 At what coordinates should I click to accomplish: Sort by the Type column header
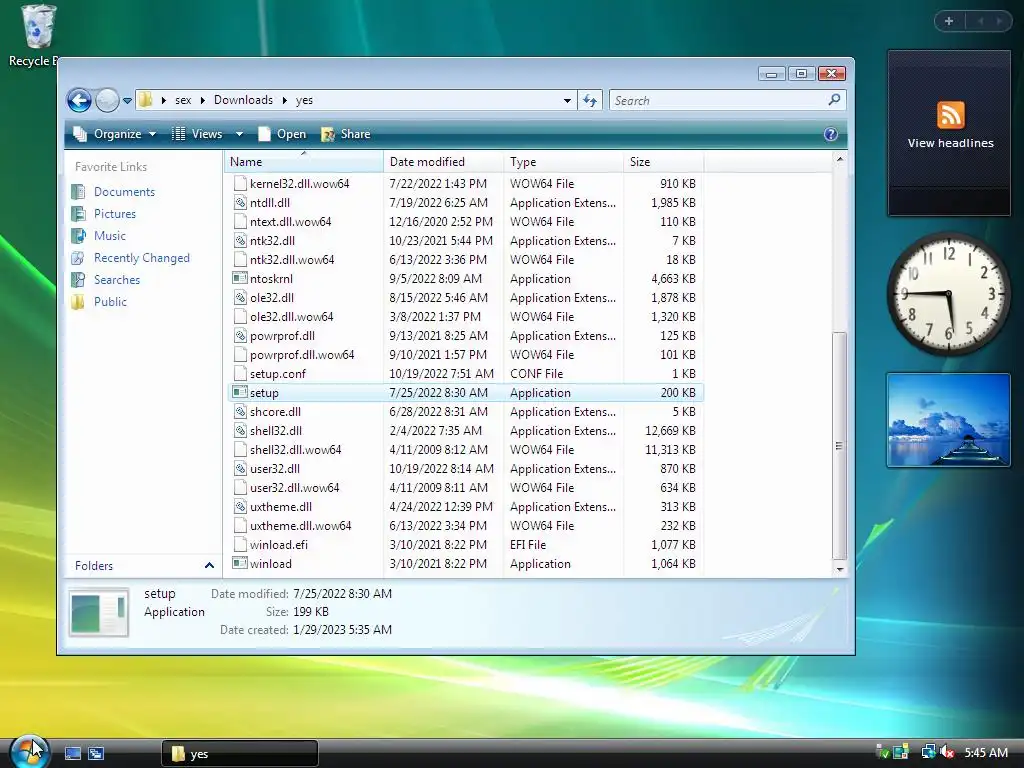pos(563,162)
